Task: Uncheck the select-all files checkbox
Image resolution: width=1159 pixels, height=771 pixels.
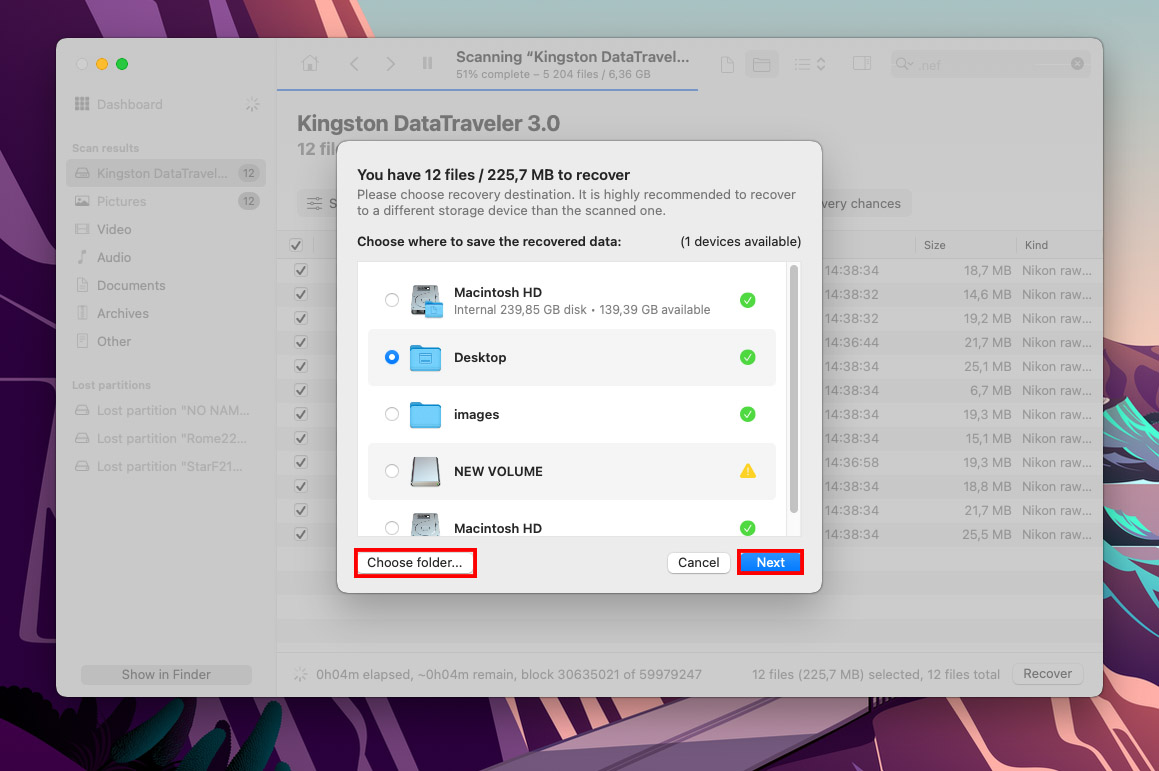Action: [296, 244]
